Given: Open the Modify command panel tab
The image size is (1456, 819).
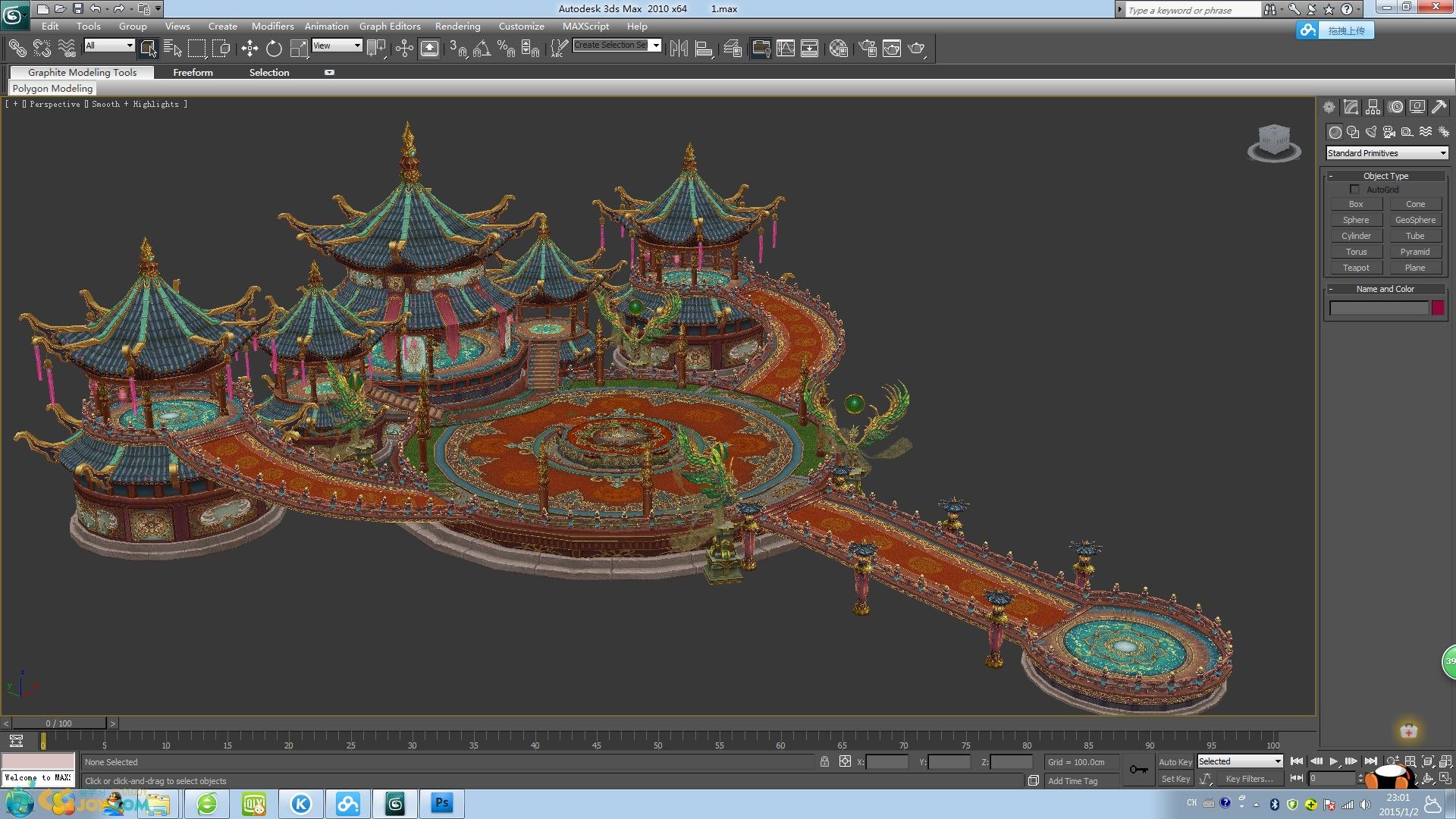Looking at the screenshot, I should click(1351, 107).
